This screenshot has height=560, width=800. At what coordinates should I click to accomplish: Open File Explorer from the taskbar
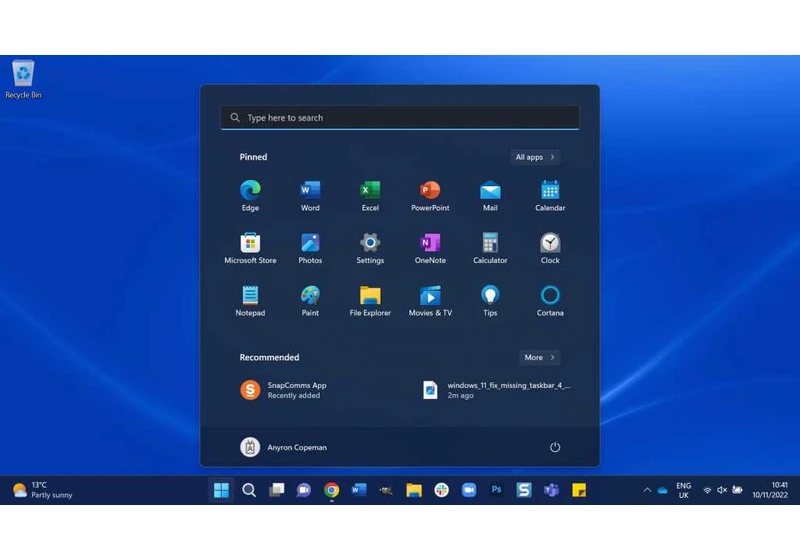(x=414, y=490)
